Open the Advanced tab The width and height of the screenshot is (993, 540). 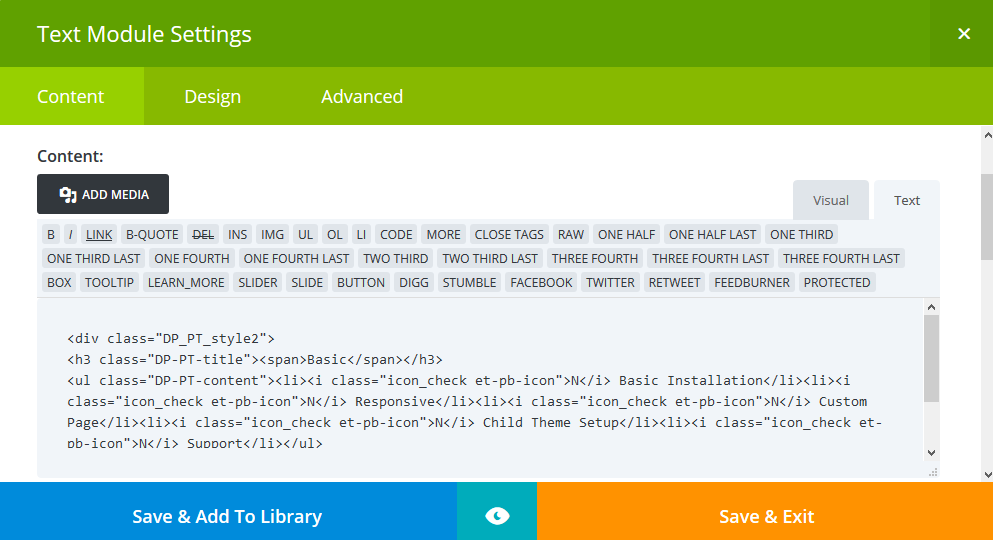click(x=362, y=96)
